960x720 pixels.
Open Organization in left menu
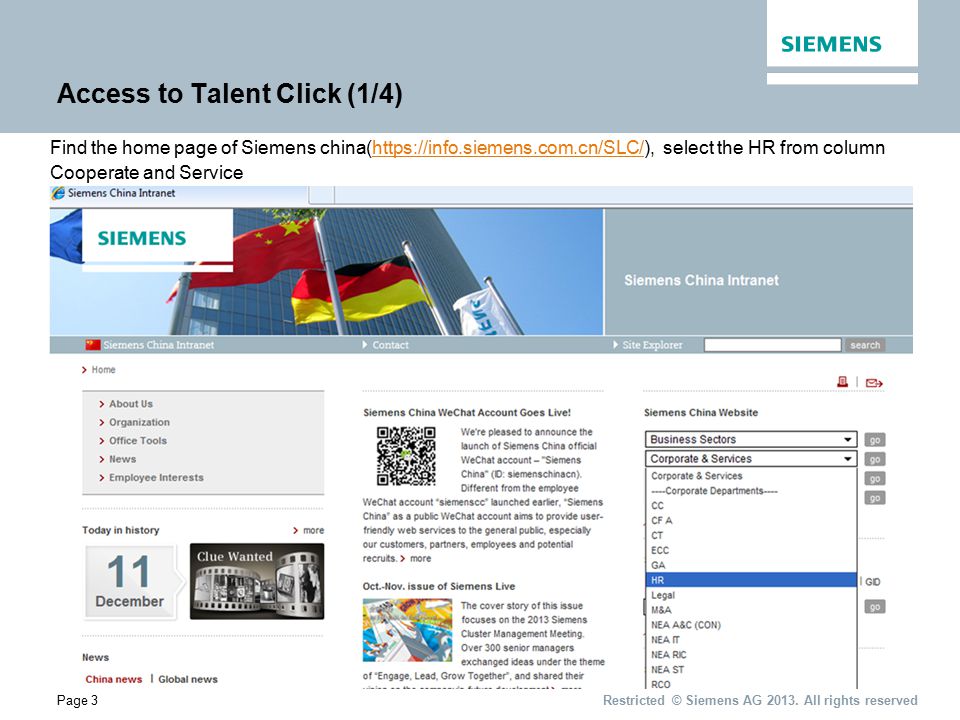140,422
